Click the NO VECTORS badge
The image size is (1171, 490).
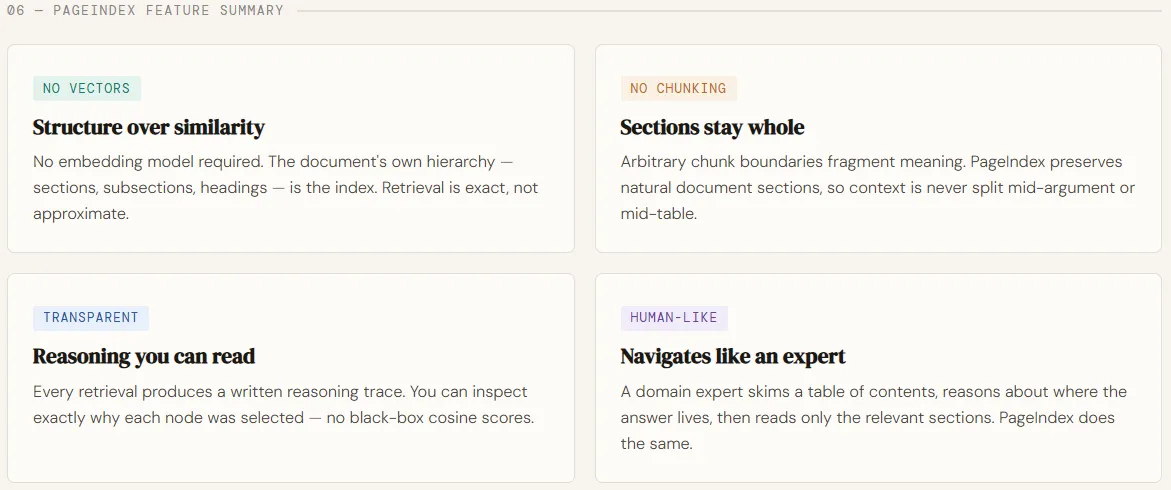87,88
